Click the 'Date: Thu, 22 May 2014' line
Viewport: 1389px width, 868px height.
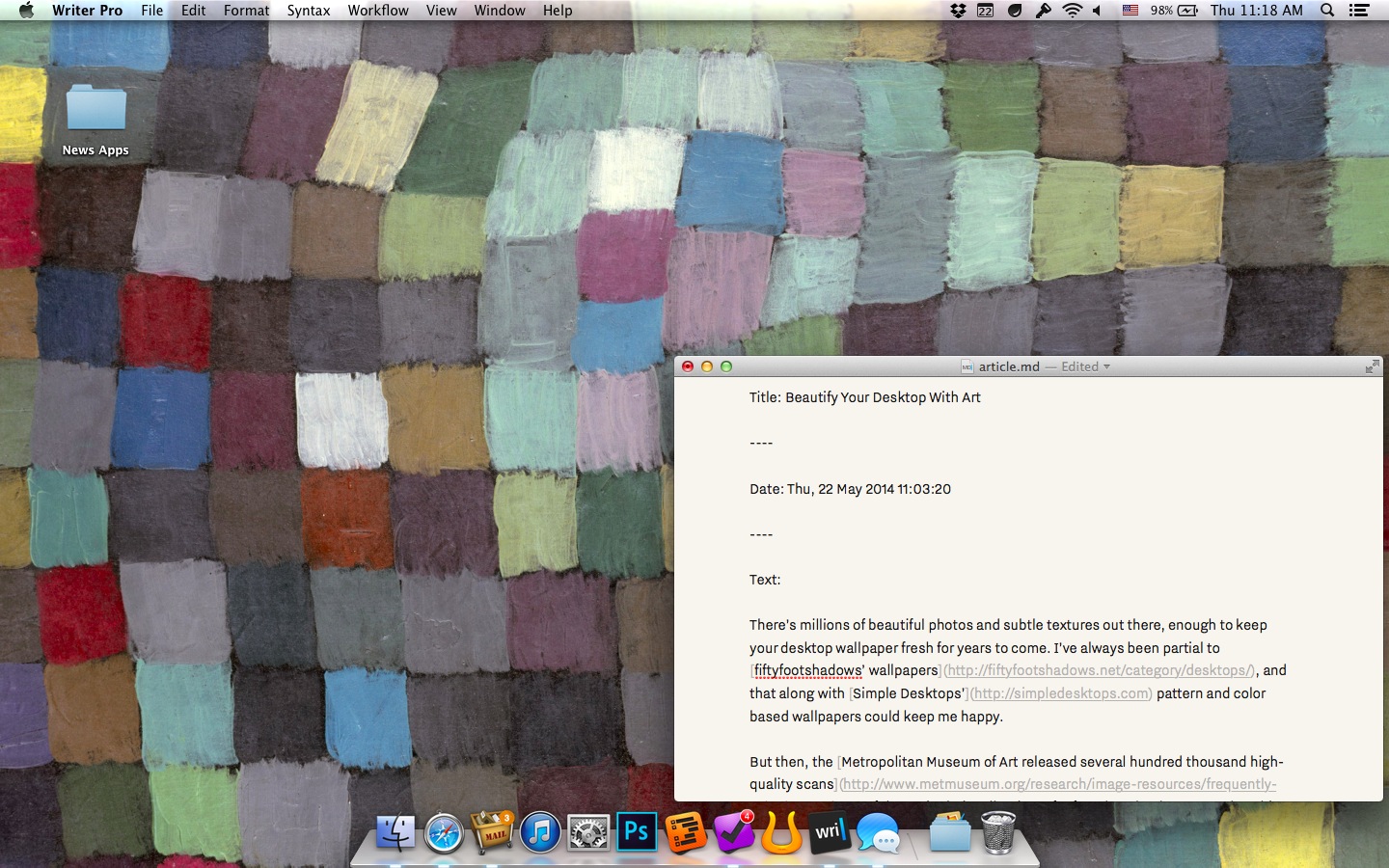pos(850,489)
